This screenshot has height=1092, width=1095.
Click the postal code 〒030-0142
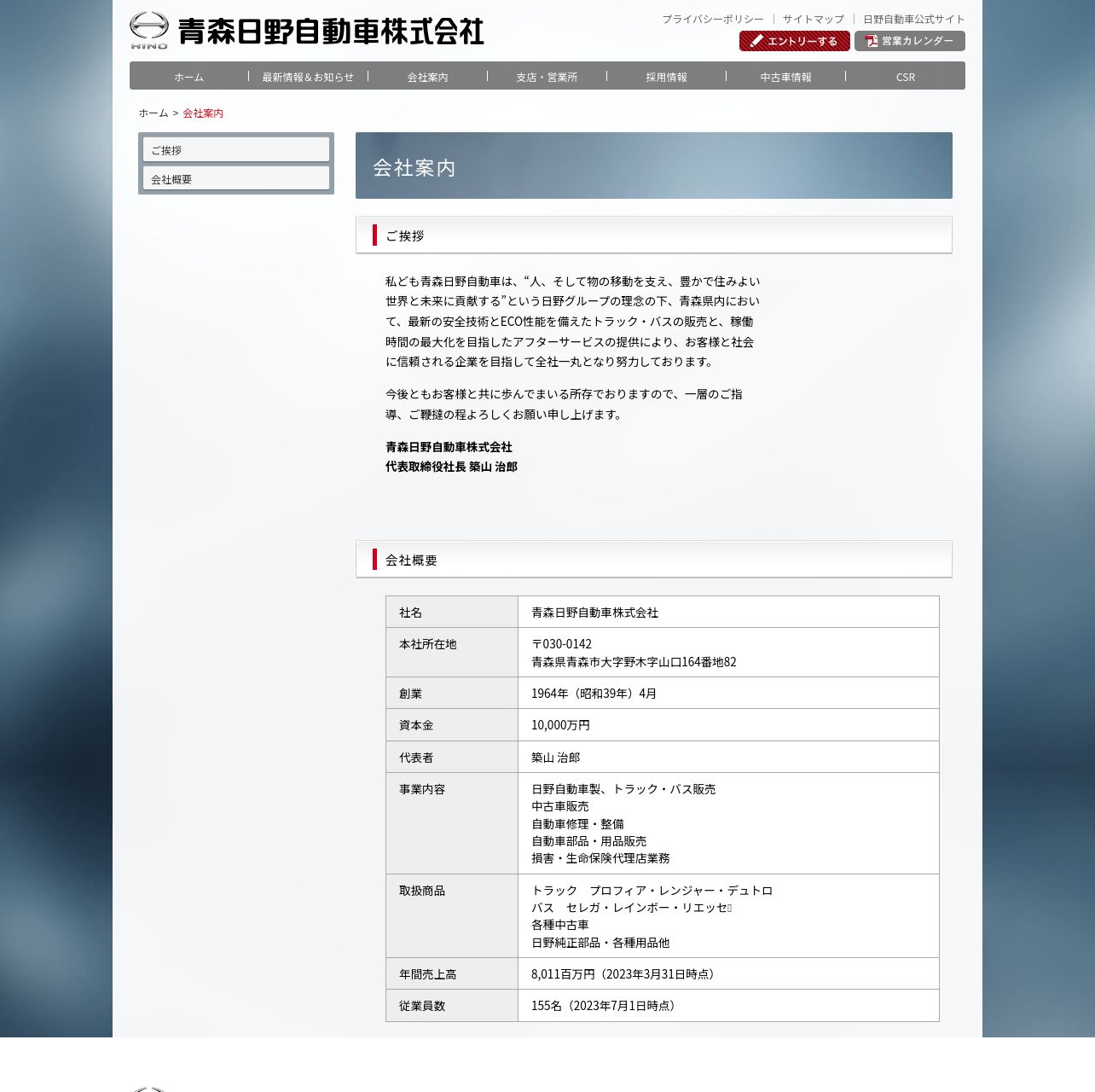[561, 644]
